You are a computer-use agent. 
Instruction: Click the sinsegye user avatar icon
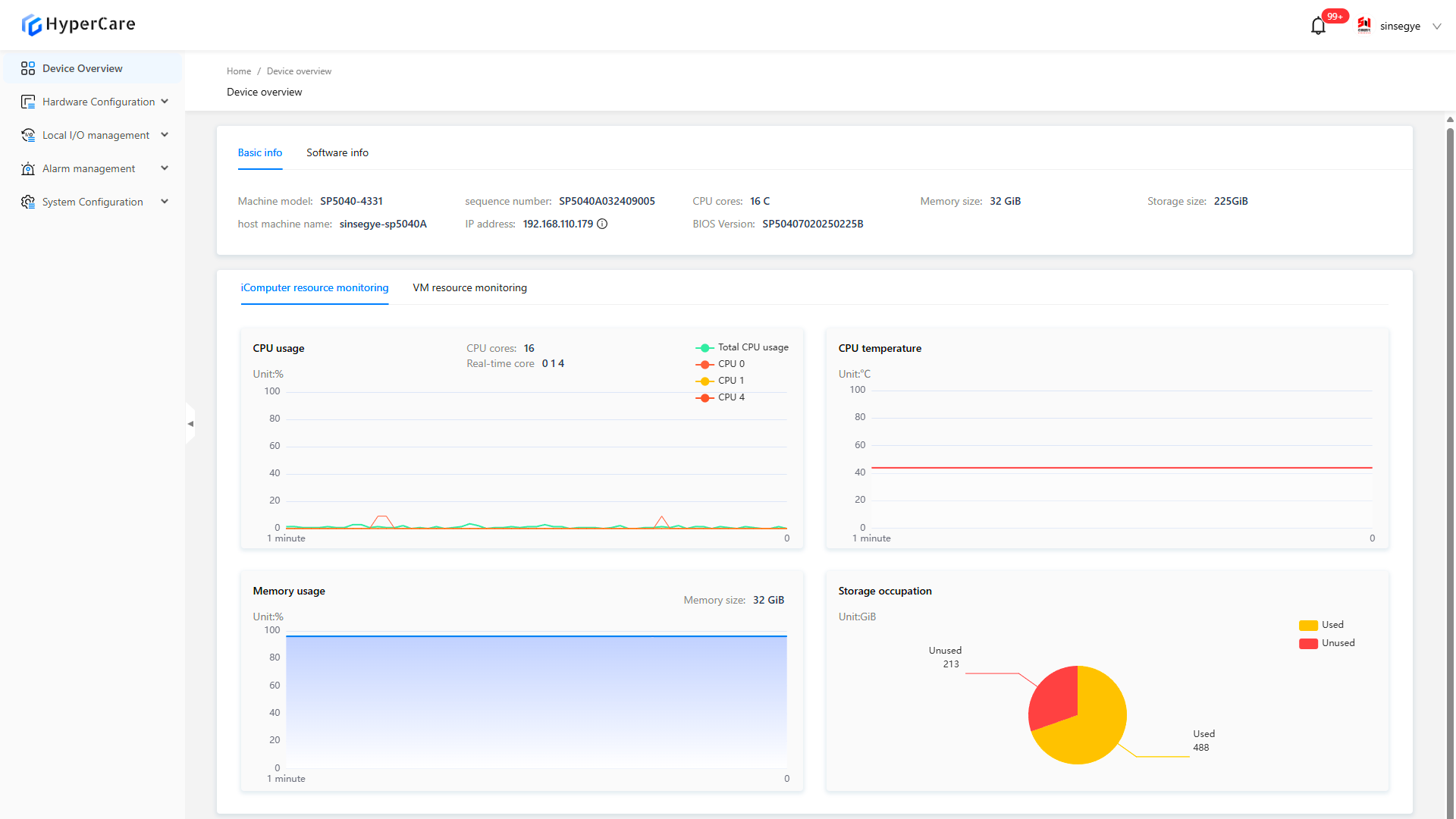click(x=1364, y=26)
